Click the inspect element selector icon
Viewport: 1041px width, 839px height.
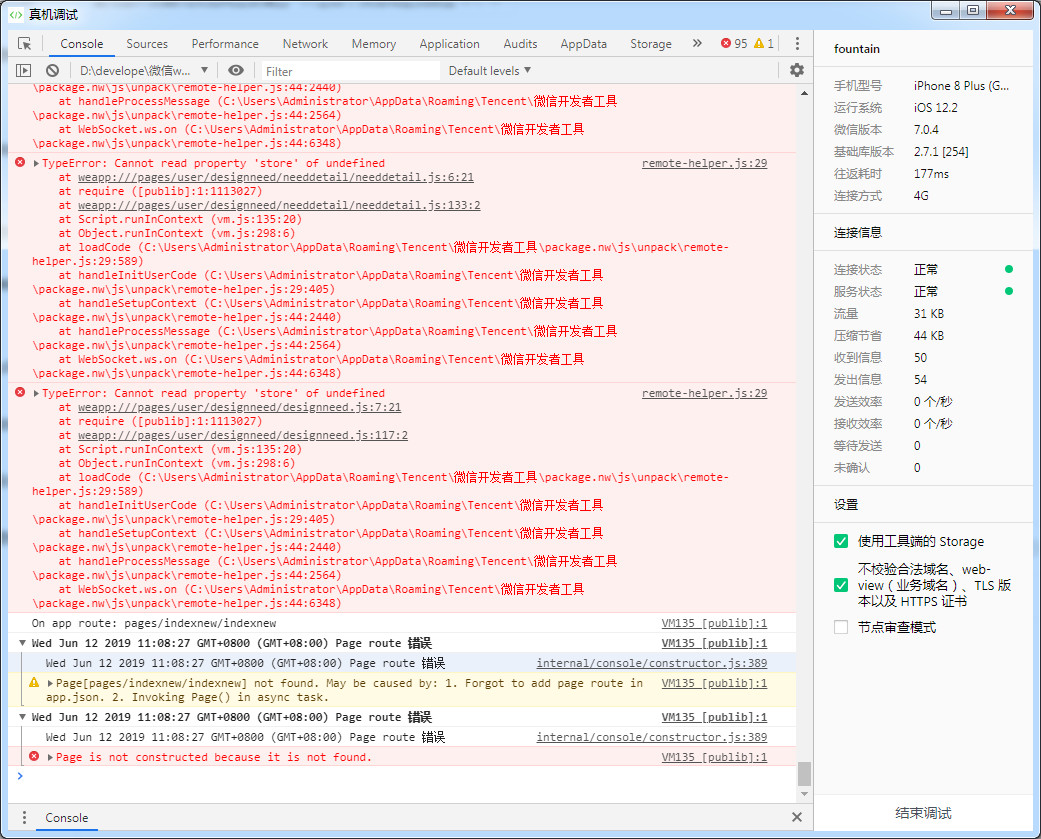[25, 44]
